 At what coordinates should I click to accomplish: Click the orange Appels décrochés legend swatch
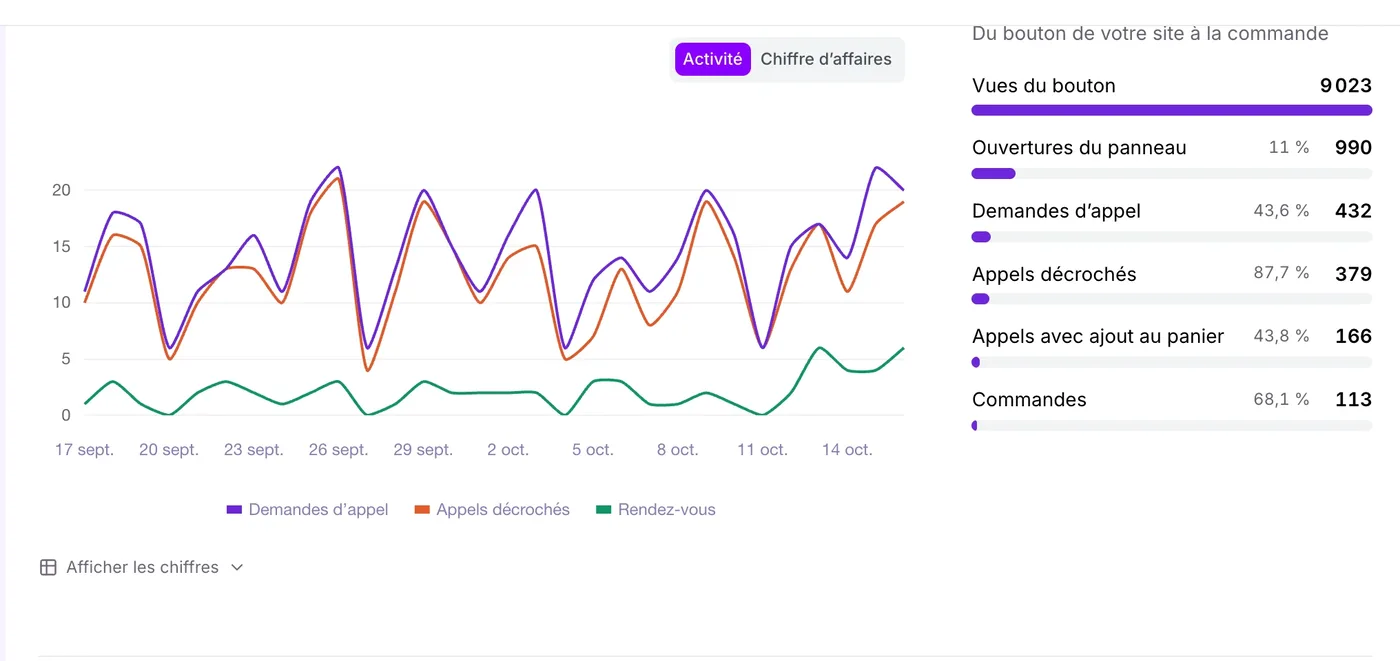coord(422,509)
